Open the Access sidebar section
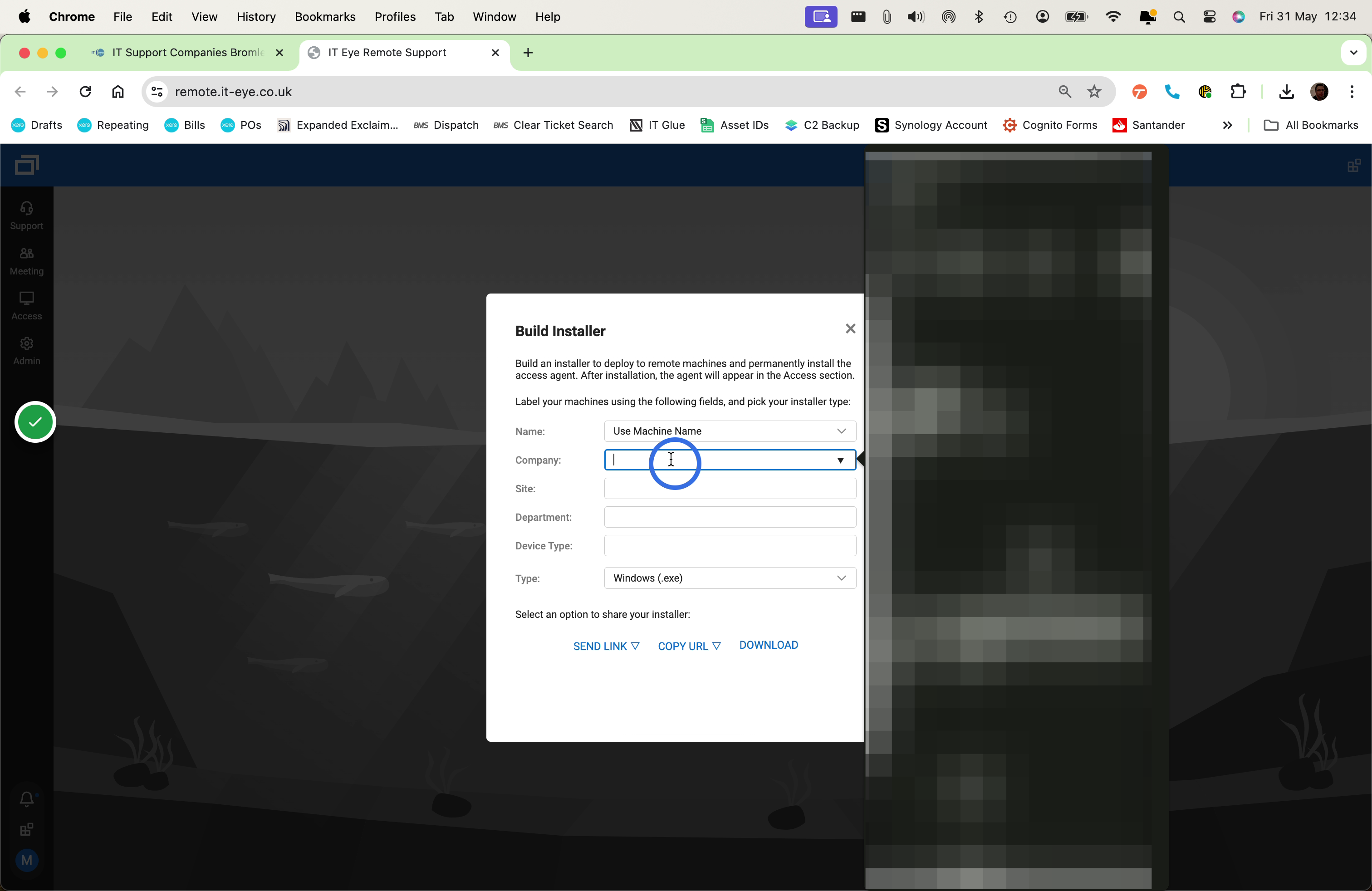1372x891 pixels. (x=26, y=306)
